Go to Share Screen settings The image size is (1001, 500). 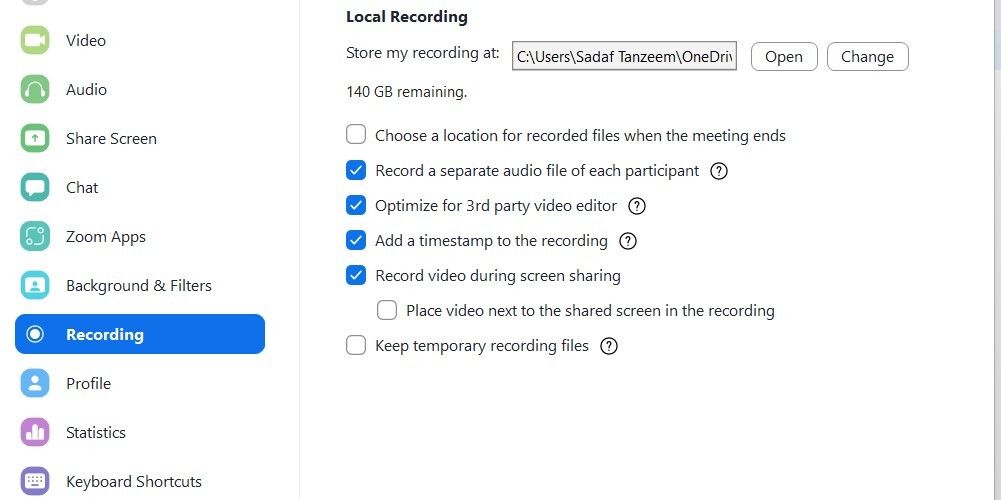[x=111, y=139]
